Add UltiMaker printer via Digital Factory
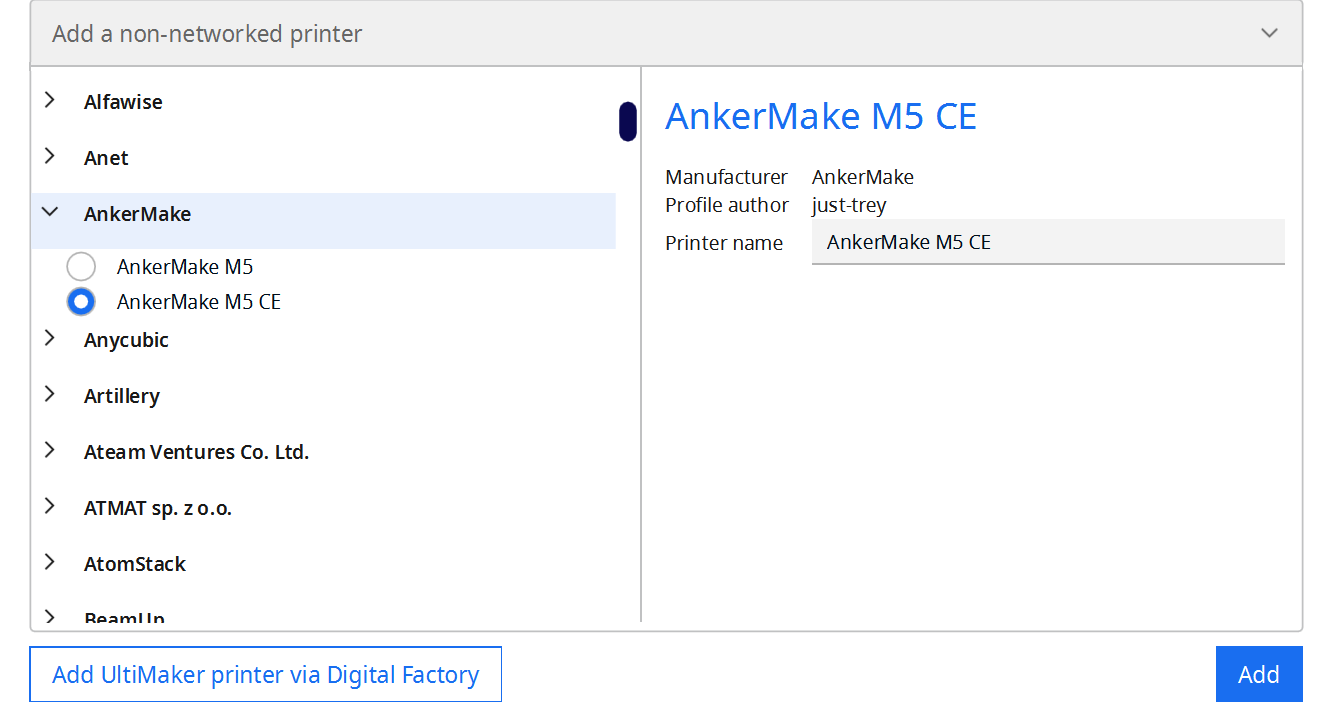1319x718 pixels. (x=266, y=674)
